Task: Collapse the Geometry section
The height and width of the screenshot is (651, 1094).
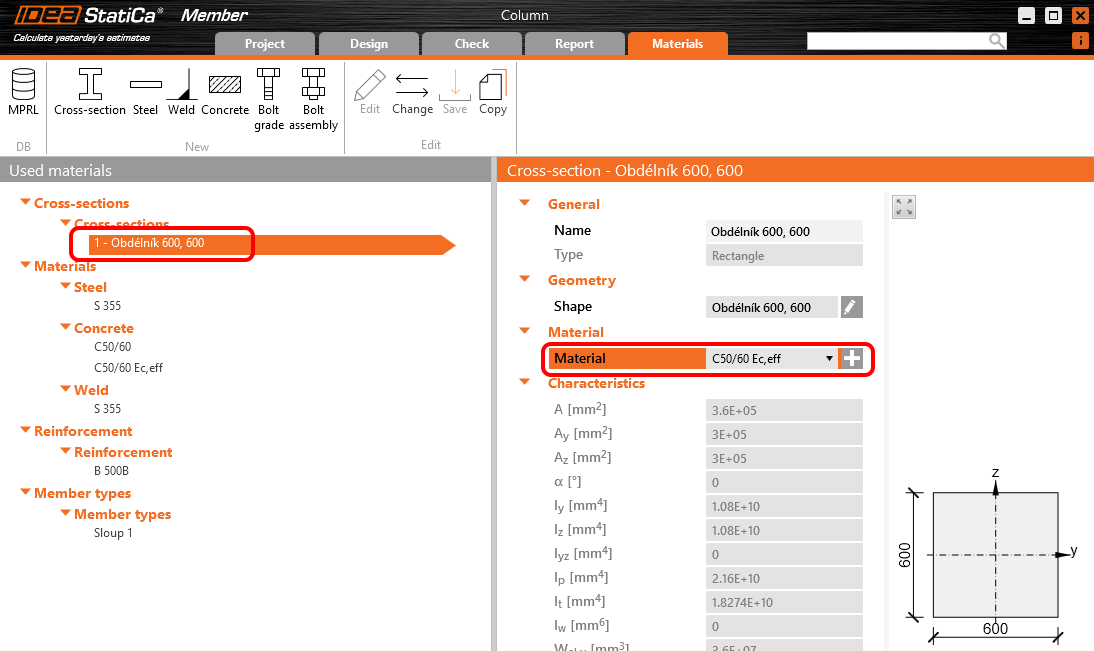Action: [x=523, y=280]
